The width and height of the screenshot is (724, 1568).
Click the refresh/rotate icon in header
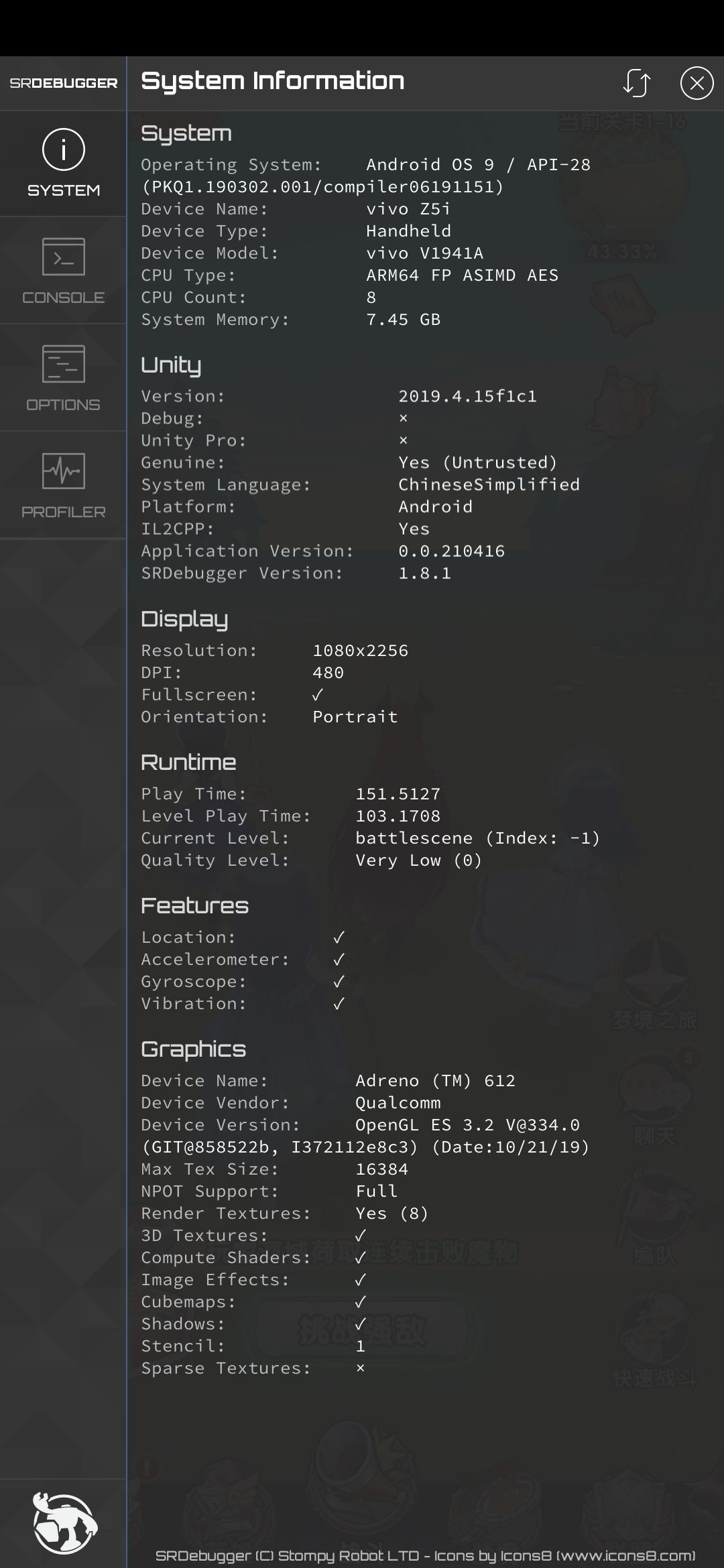tap(636, 83)
